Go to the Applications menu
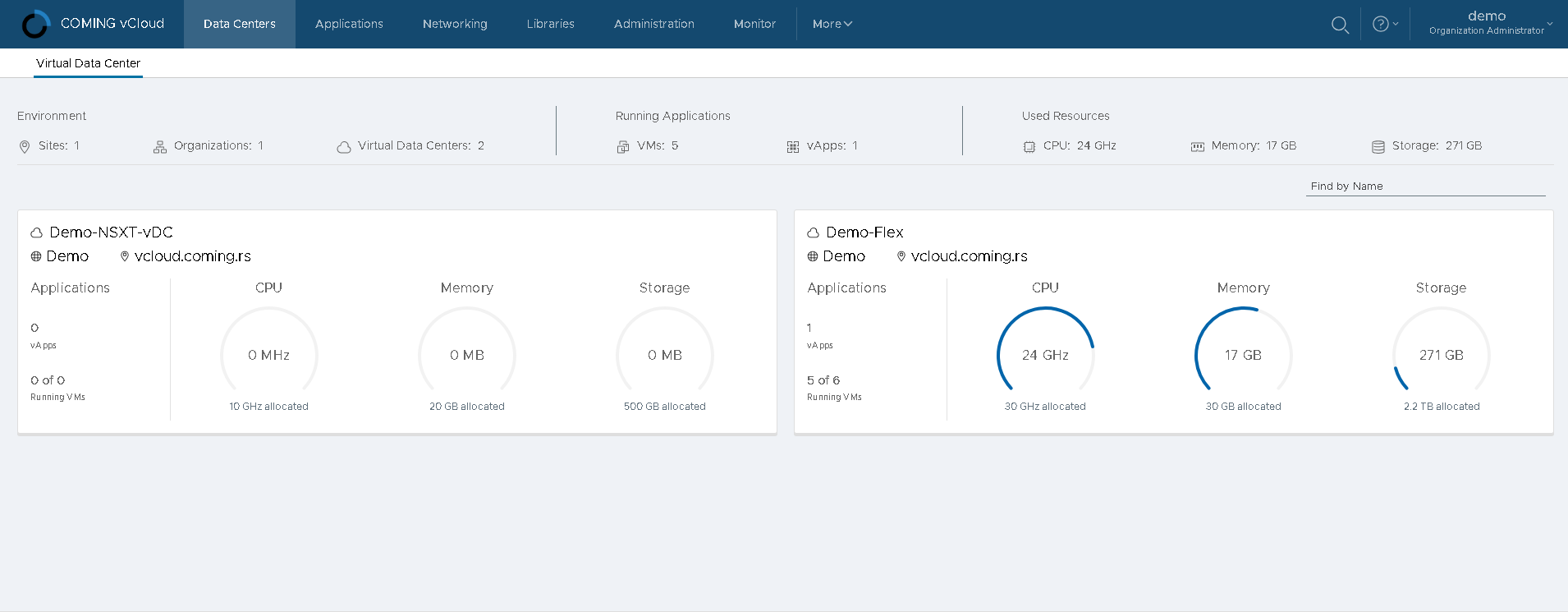Image resolution: width=1568 pixels, height=612 pixels. (x=349, y=24)
